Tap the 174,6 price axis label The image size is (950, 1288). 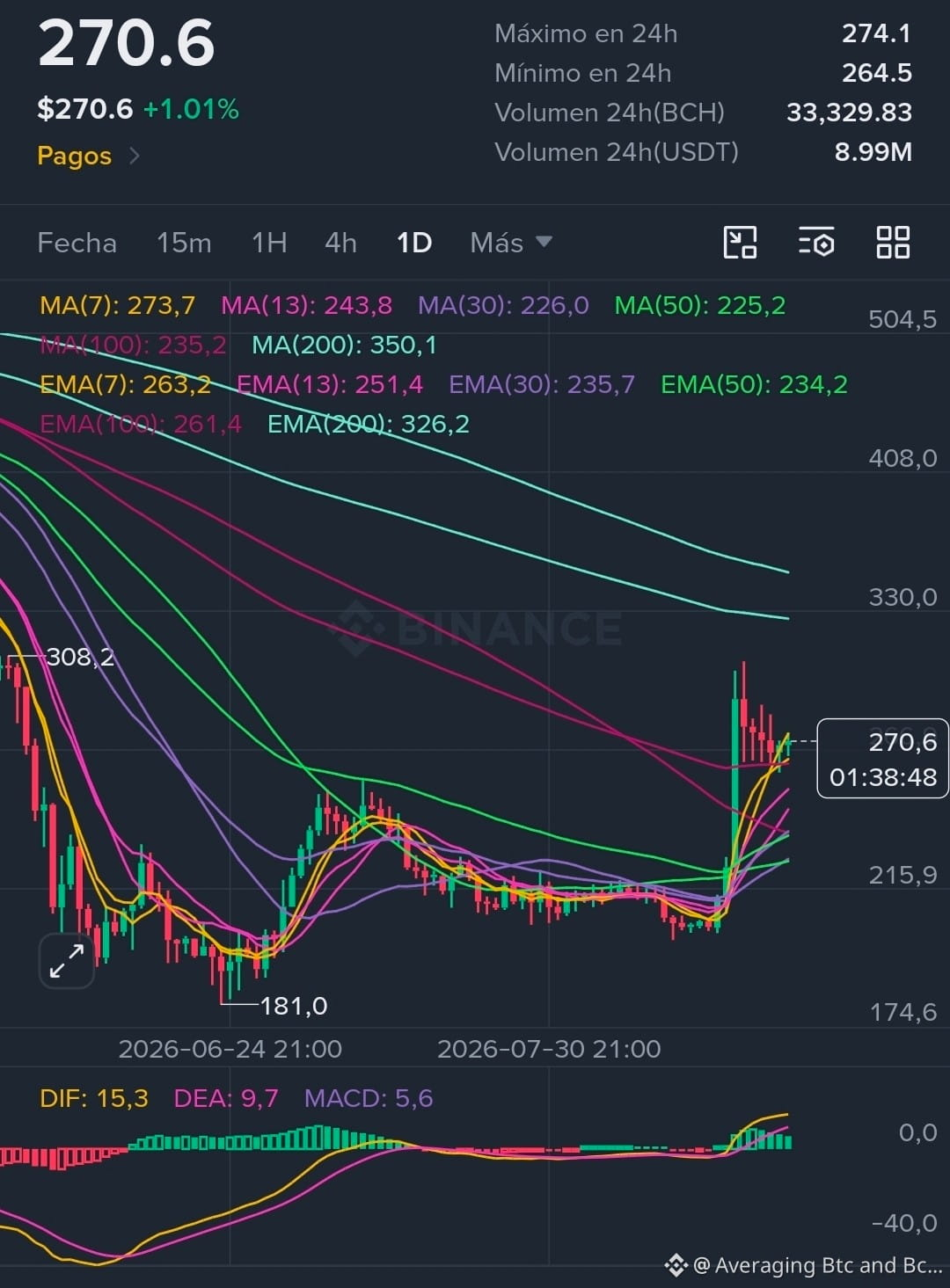coord(902,1013)
